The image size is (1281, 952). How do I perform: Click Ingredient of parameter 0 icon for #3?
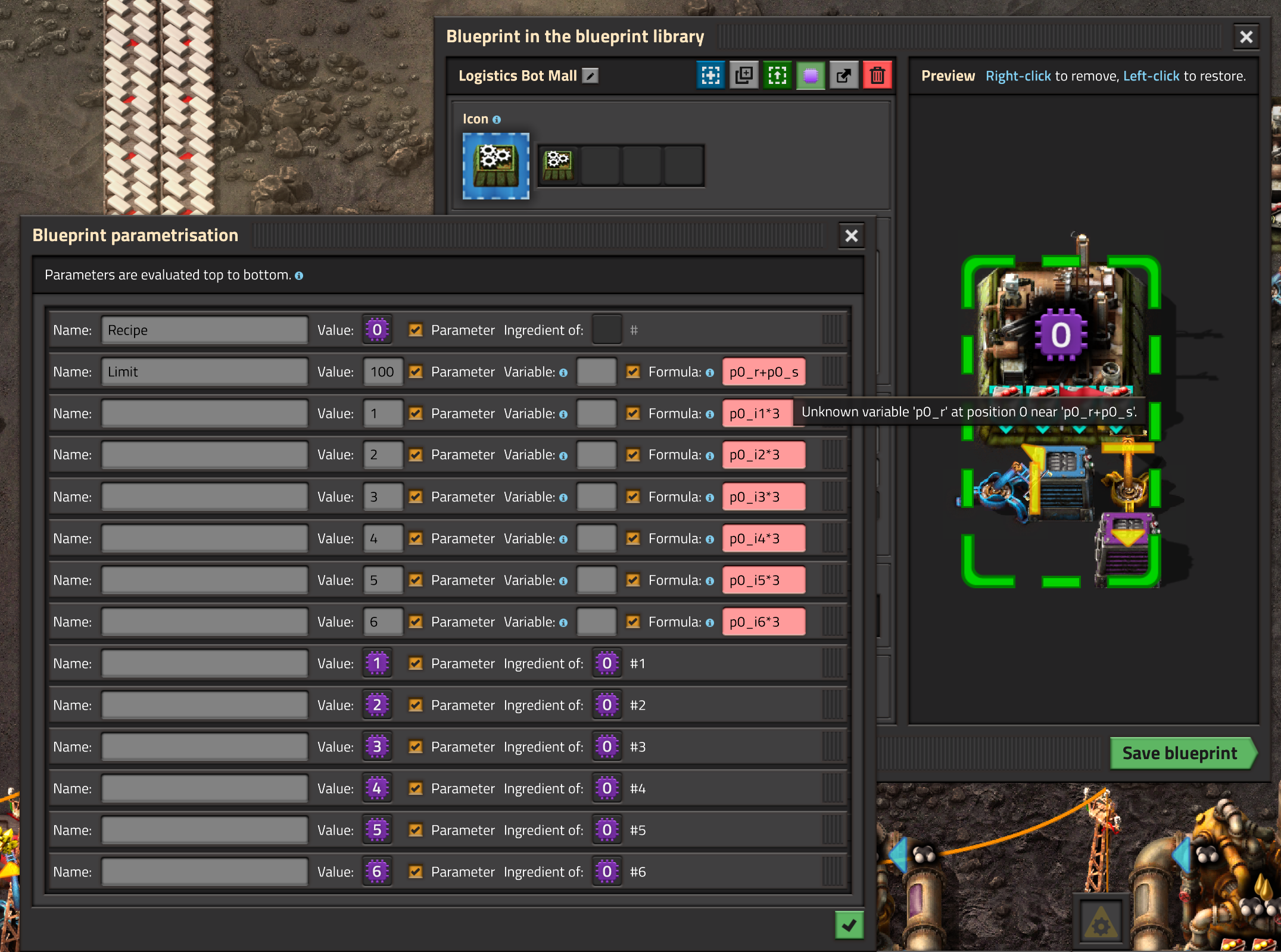(x=607, y=747)
